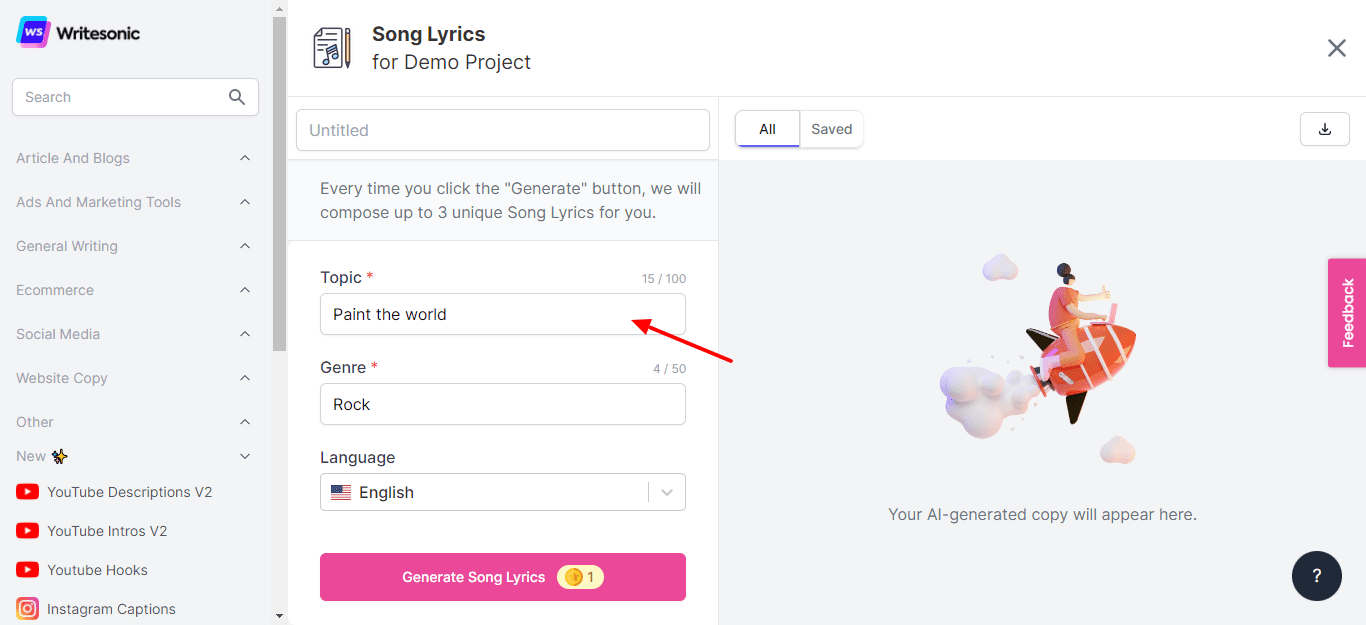Click Generate Song Lyrics button
1366x625 pixels.
point(502,577)
